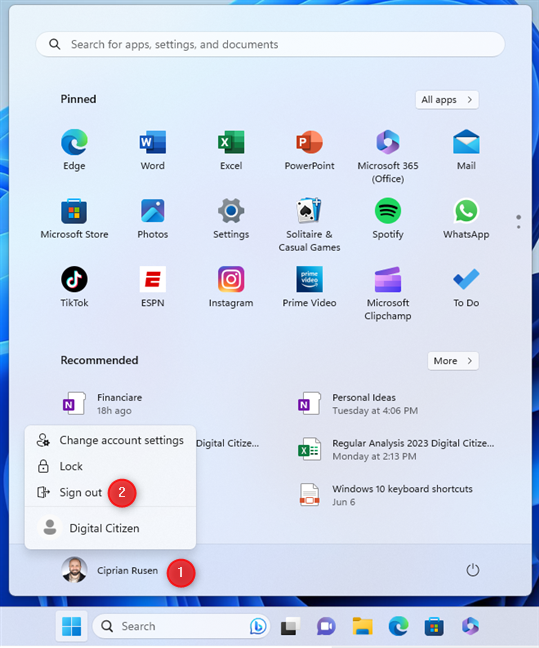Screen dimensions: 539x648
Task: Open Microsoft Store taskbar icon
Action: click(x=434, y=627)
